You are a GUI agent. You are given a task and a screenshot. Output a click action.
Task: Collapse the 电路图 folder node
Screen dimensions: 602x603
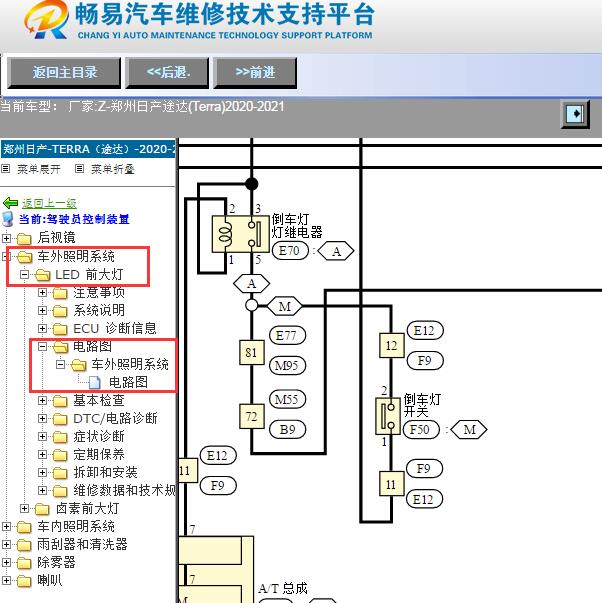point(42,346)
